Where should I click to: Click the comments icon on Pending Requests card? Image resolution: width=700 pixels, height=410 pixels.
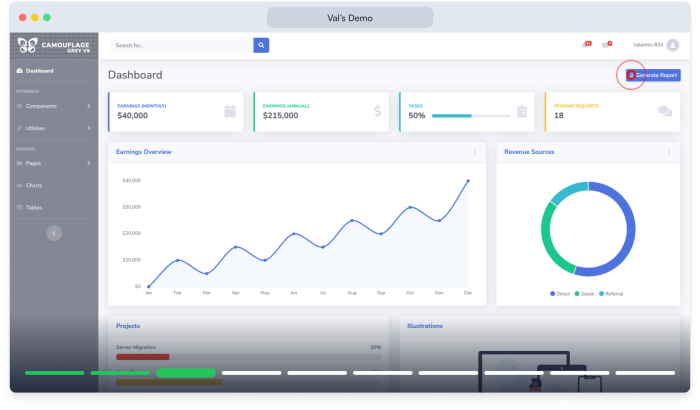(x=665, y=111)
